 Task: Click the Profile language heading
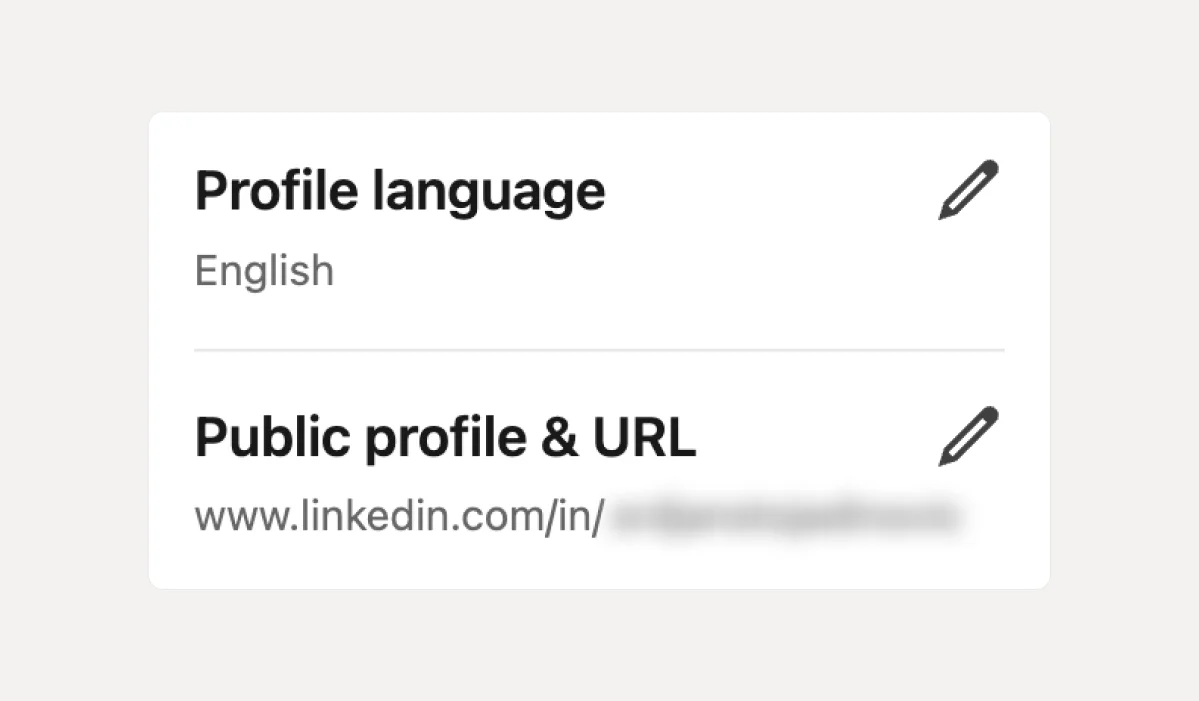(x=400, y=190)
